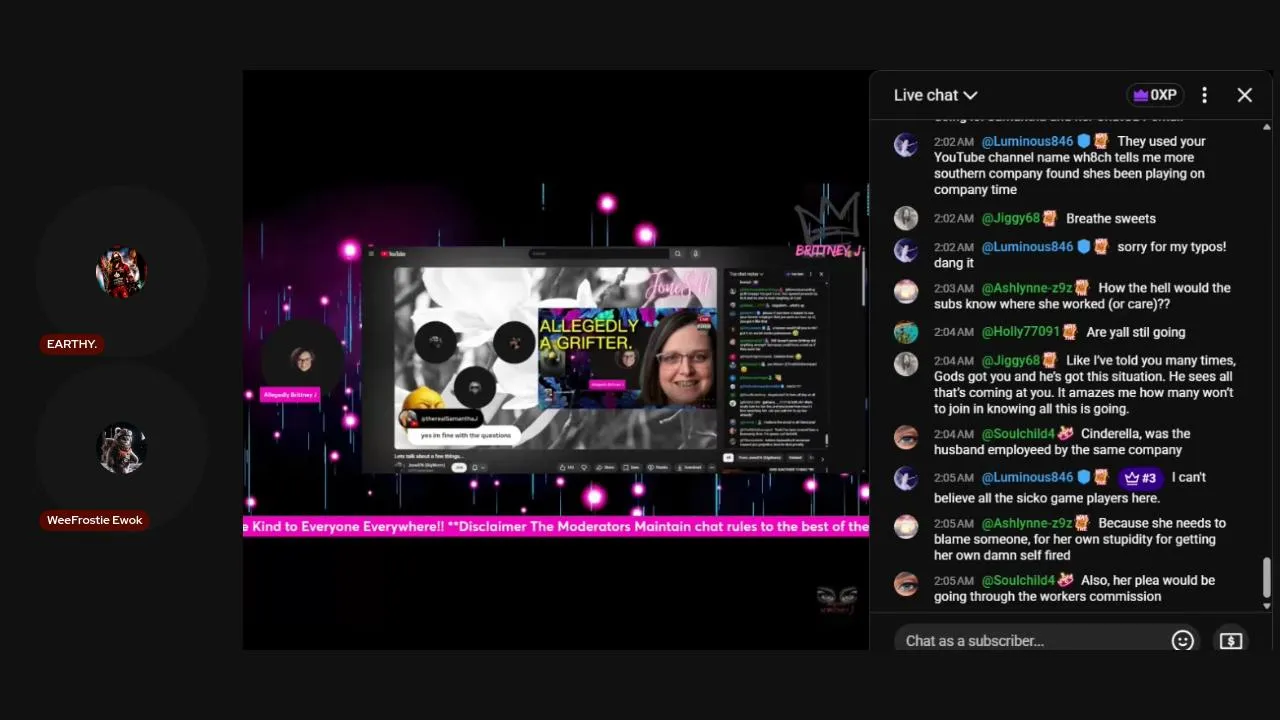Click avatar beside 'Breathe sweets' message
The width and height of the screenshot is (1280, 720).
906,219
